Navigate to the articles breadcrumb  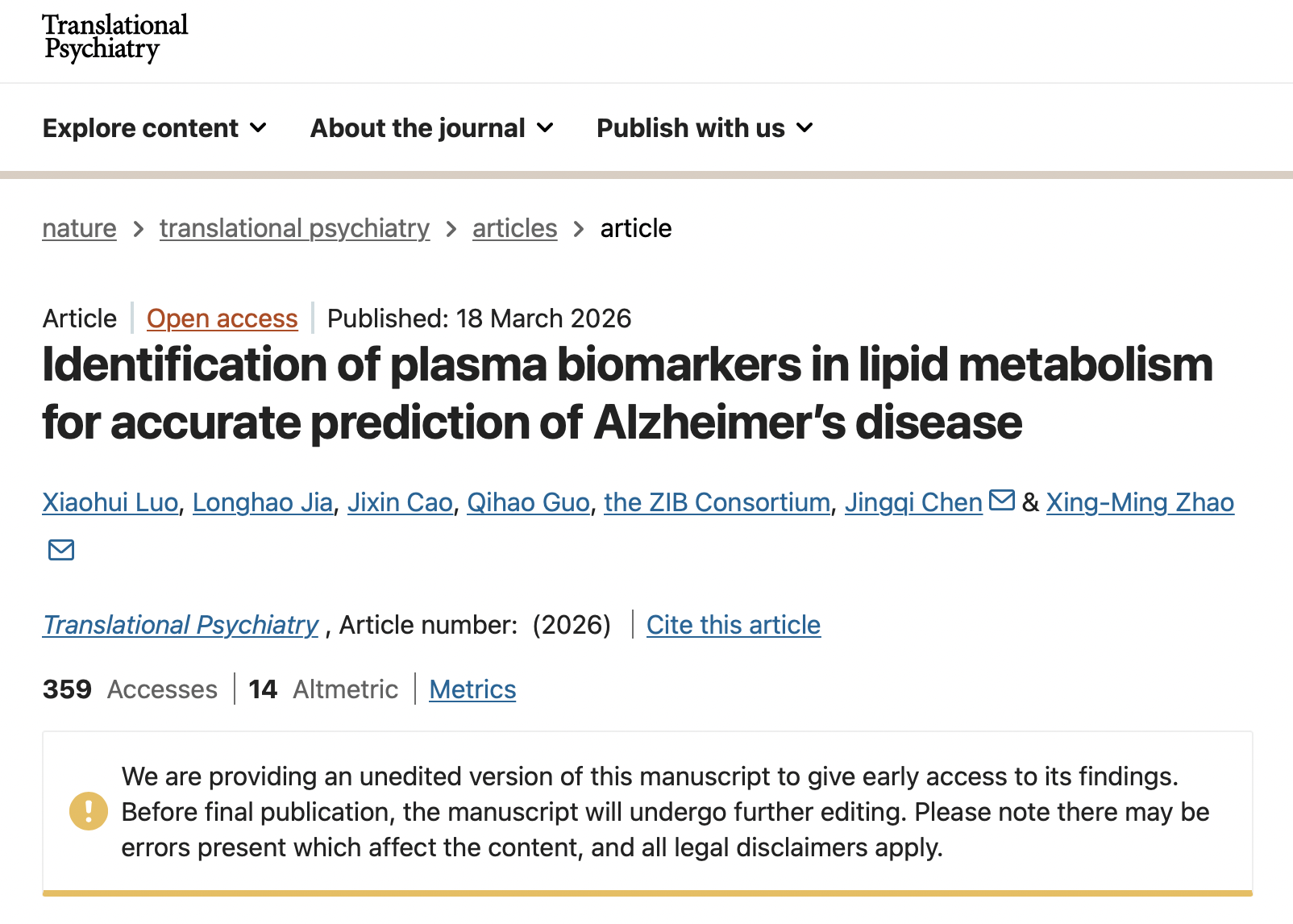pos(514,228)
